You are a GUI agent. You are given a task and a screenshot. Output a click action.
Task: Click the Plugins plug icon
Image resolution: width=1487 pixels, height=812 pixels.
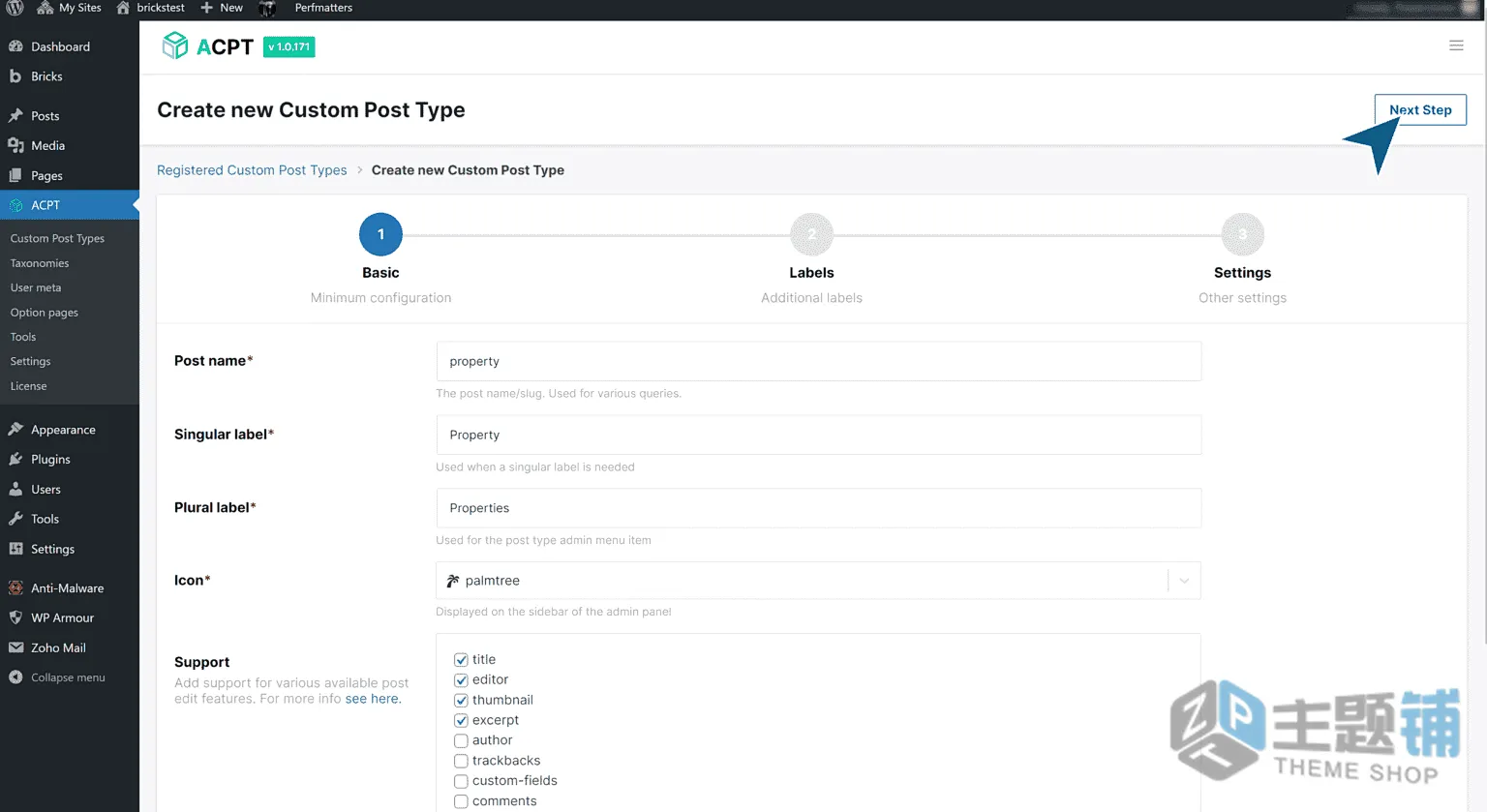[15, 459]
